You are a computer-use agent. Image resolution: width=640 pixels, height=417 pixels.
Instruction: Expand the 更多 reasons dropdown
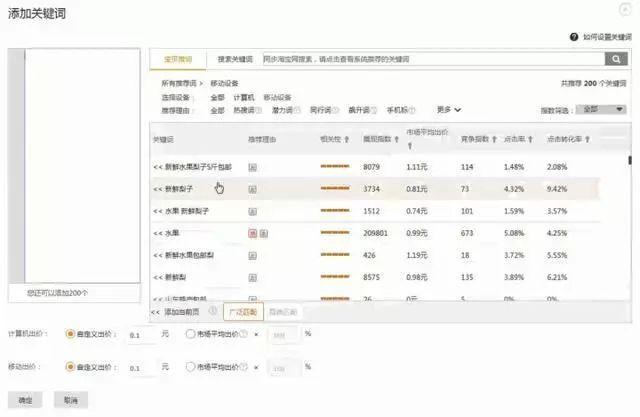click(x=449, y=110)
